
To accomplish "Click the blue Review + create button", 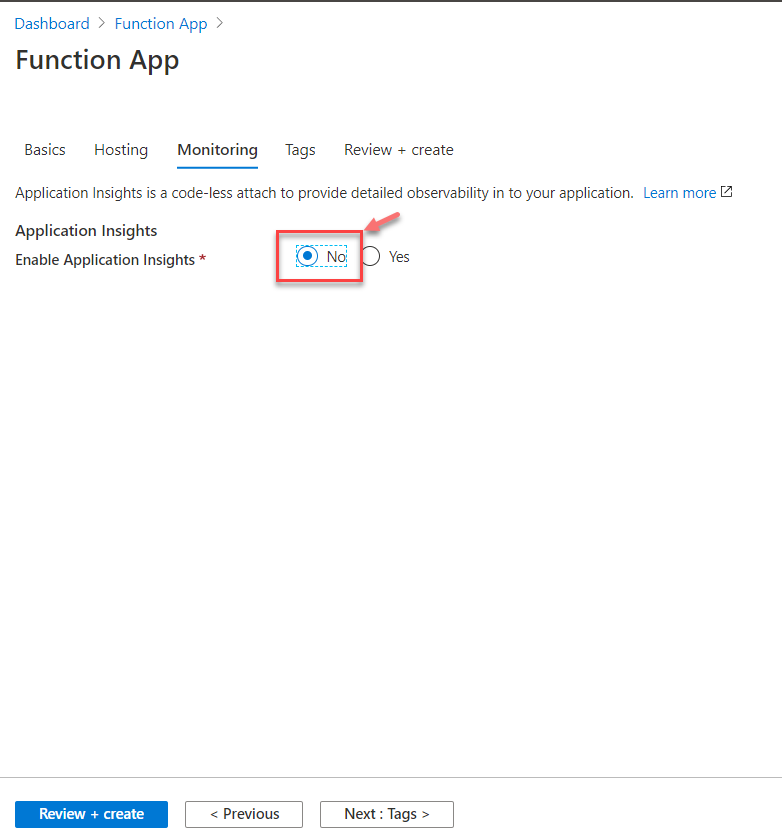I will coord(92,814).
